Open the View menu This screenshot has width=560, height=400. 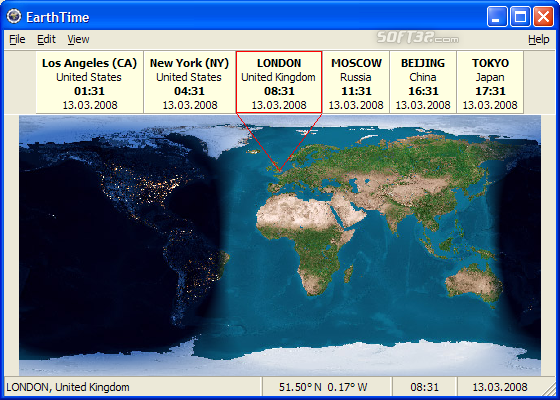click(x=78, y=39)
